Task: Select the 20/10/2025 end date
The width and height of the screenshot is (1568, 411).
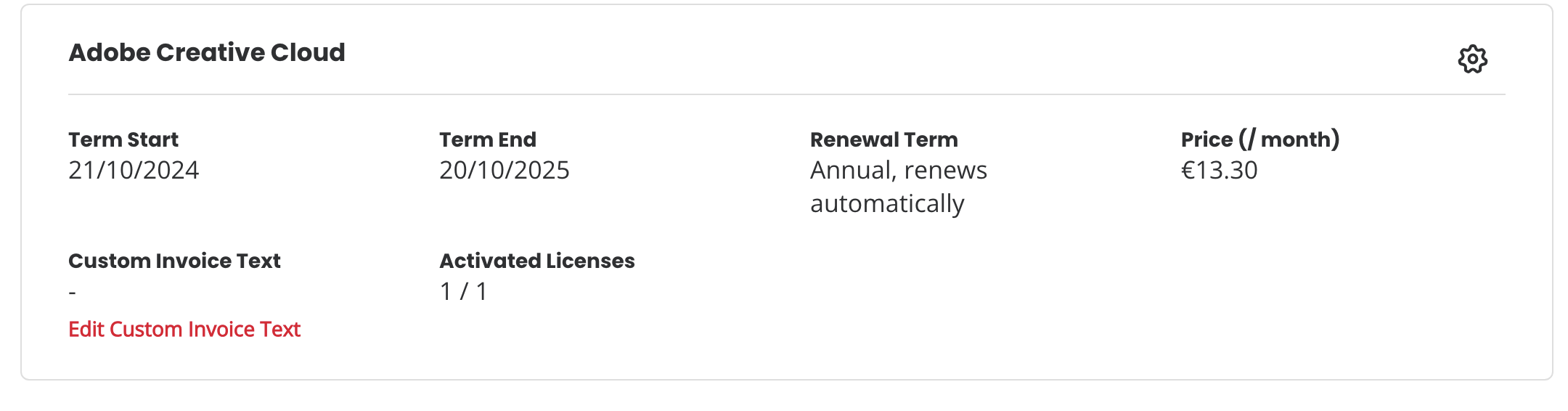Action: point(505,170)
